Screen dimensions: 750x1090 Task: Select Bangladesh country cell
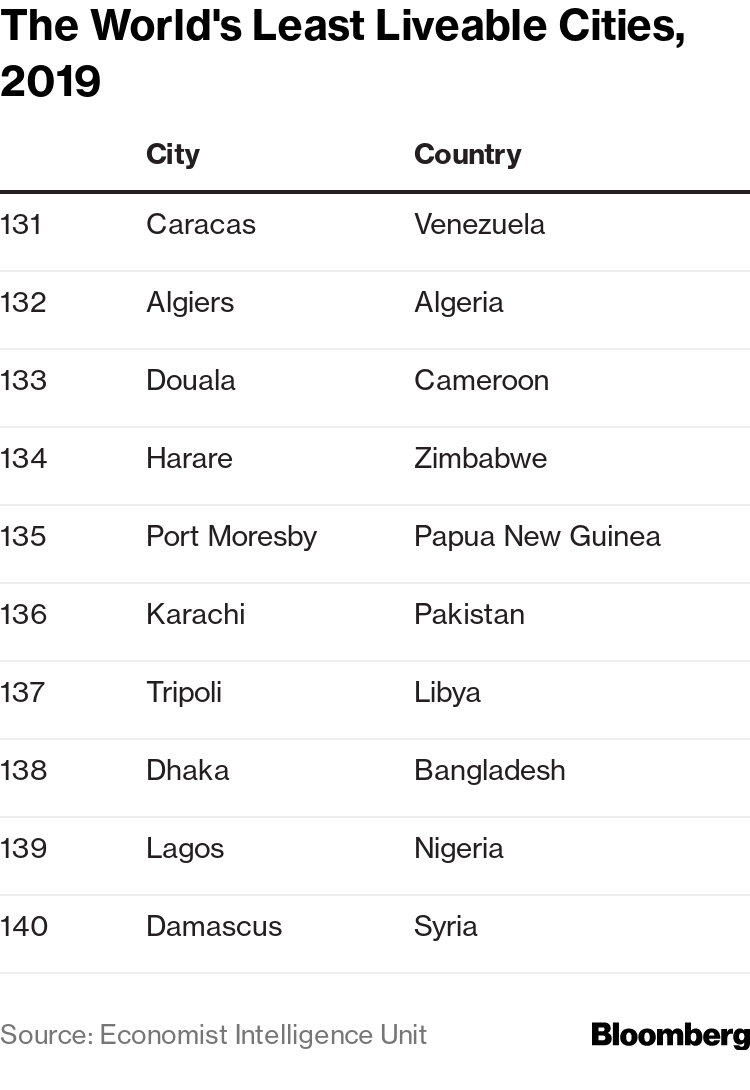pyautogui.click(x=490, y=771)
